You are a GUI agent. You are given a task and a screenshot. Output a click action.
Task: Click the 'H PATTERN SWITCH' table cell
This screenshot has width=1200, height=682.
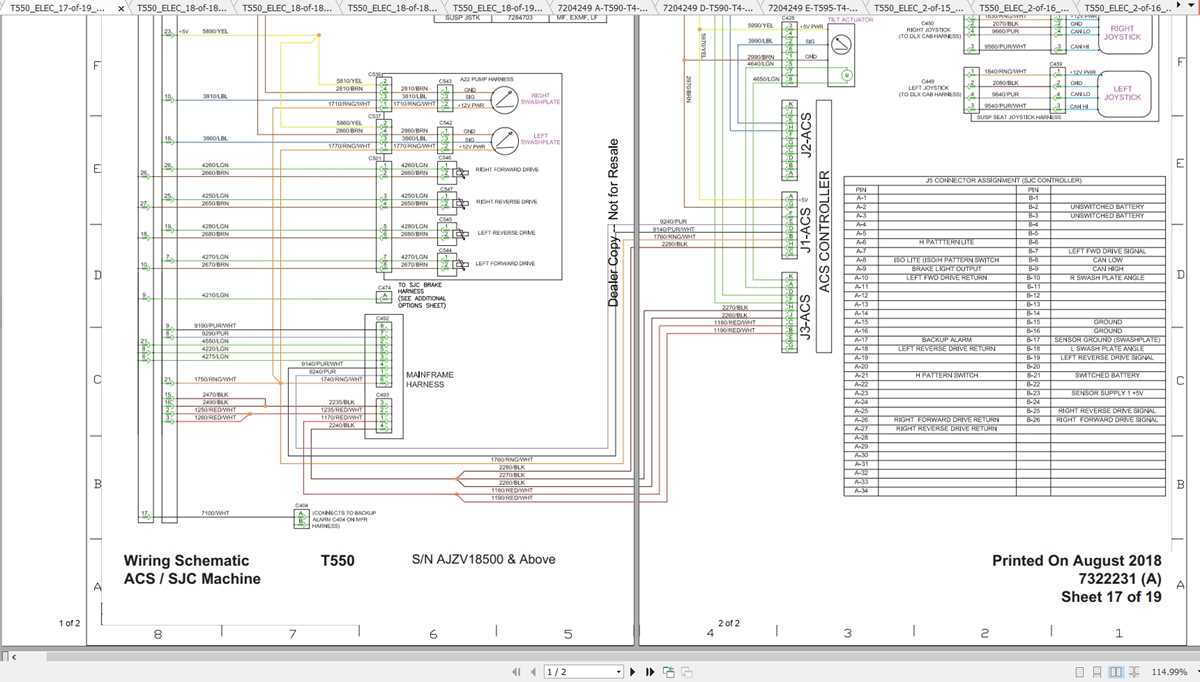pos(946,375)
